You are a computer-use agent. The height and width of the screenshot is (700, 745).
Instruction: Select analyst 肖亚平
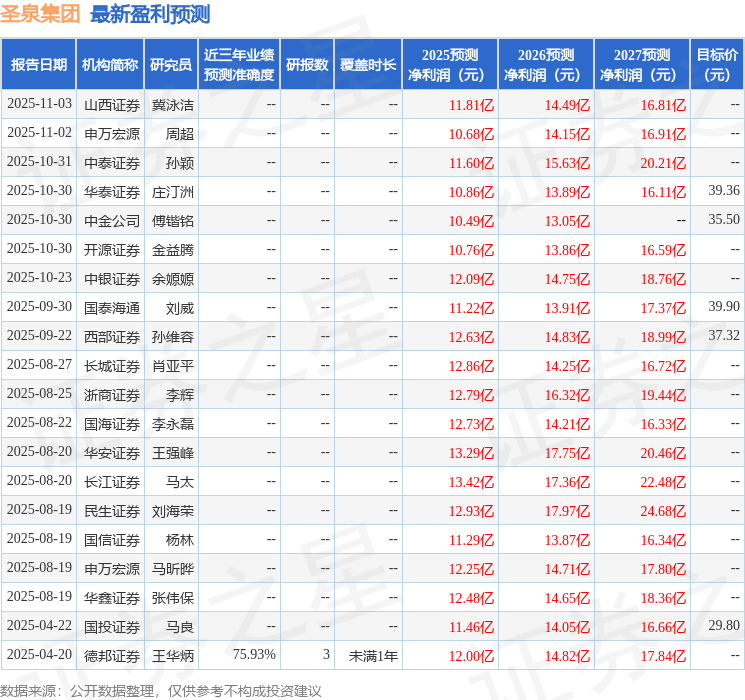[173, 366]
